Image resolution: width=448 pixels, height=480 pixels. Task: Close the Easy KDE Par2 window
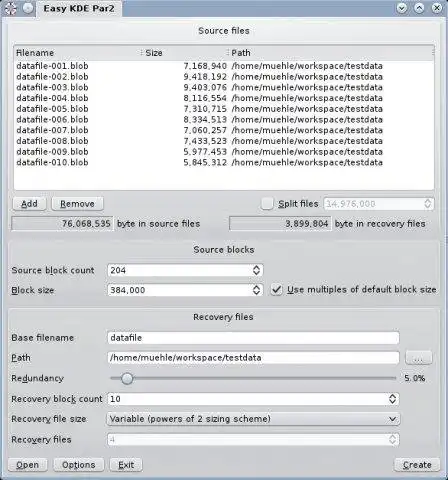tap(437, 8)
